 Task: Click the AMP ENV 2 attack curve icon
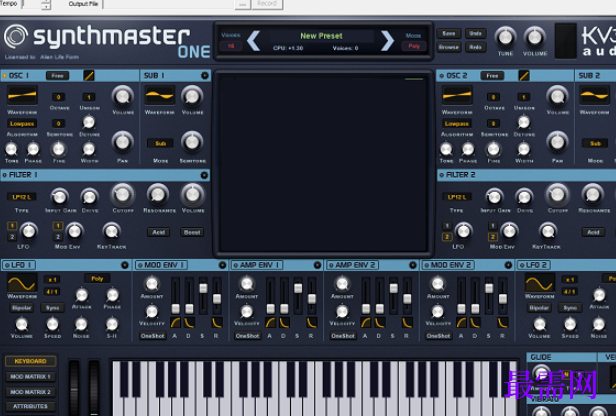(365, 323)
